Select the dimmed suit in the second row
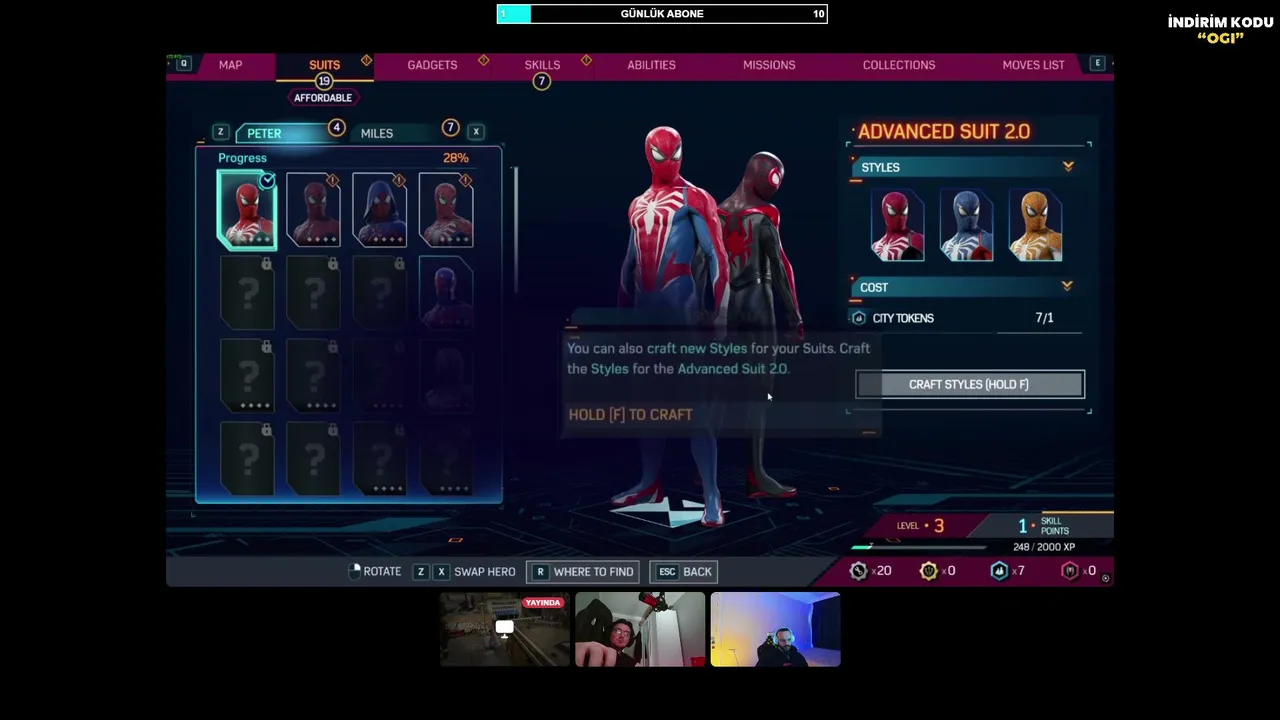The image size is (1280, 720). [446, 293]
